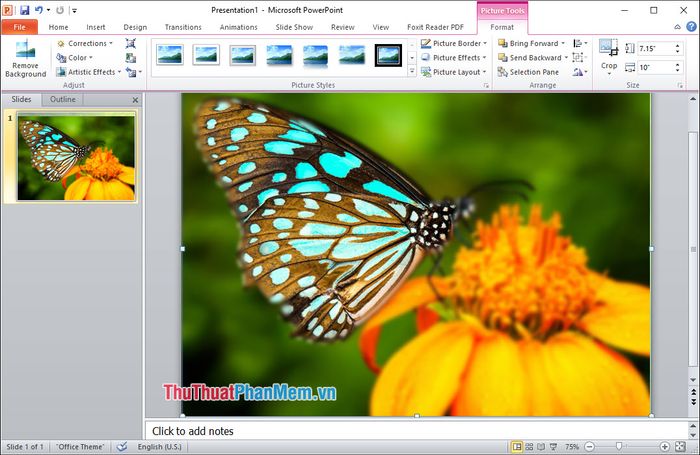This screenshot has width=700, height=455.
Task: Apply the second picture style with white frame
Action: pyautogui.click(x=206, y=55)
